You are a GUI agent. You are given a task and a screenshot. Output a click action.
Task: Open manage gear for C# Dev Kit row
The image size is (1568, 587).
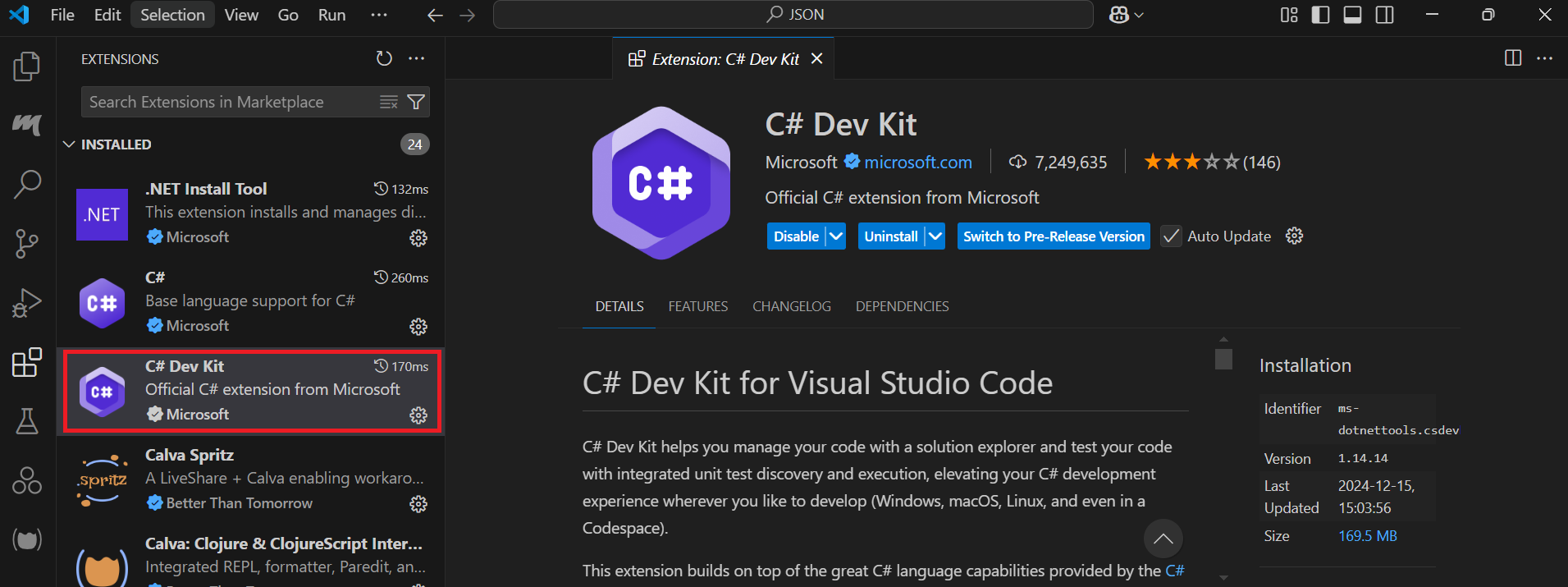click(418, 415)
